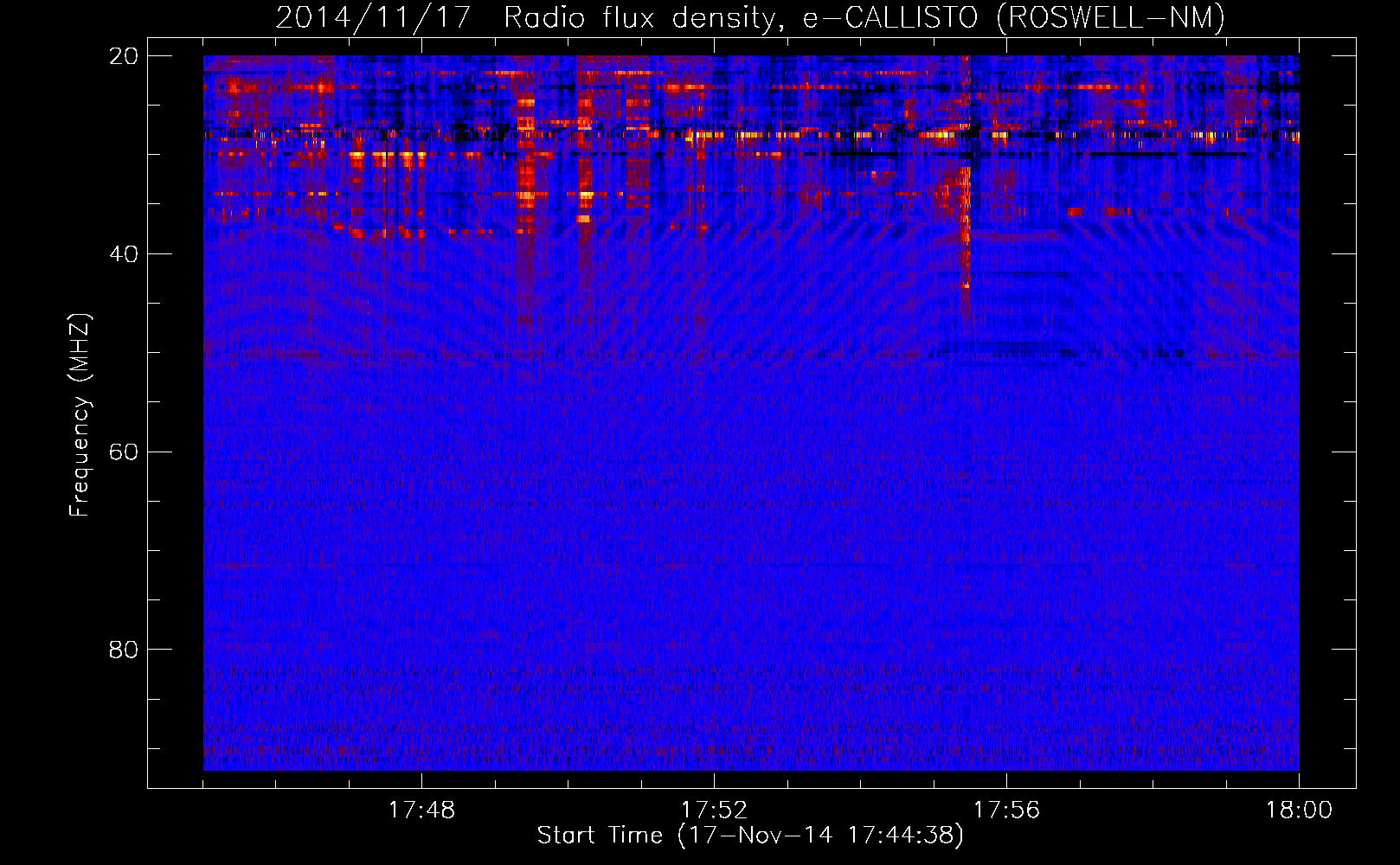
Task: Click the "20" frequency tick label
Action: [123, 56]
